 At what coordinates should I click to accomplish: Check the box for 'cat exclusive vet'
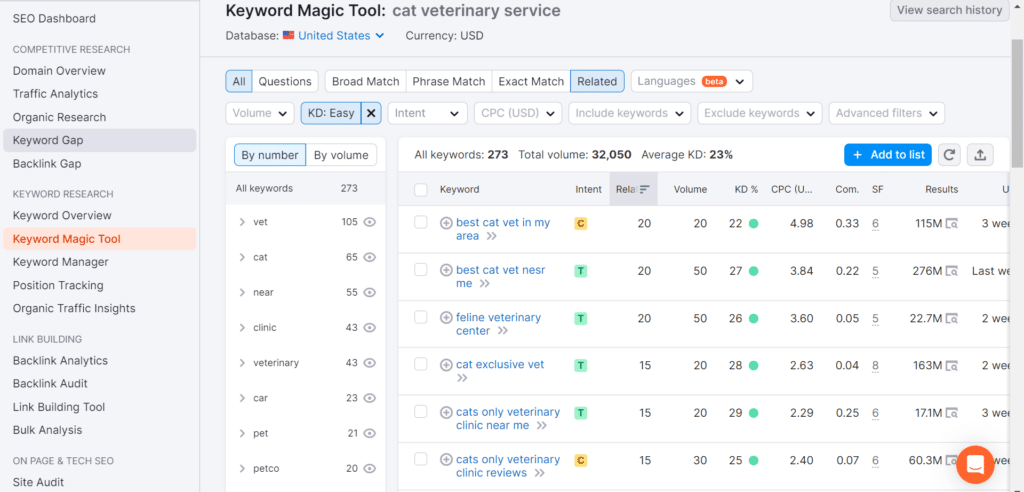pyautogui.click(x=421, y=364)
